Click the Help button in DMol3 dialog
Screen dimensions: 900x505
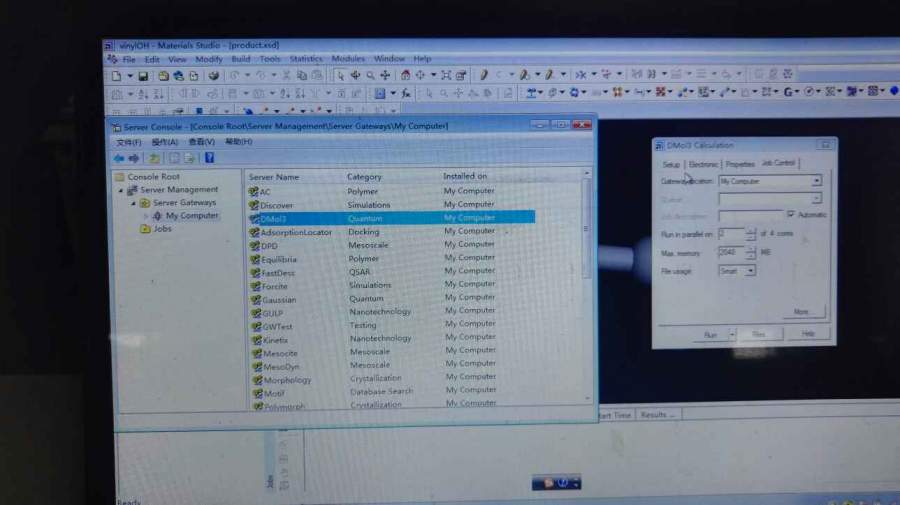coord(808,333)
